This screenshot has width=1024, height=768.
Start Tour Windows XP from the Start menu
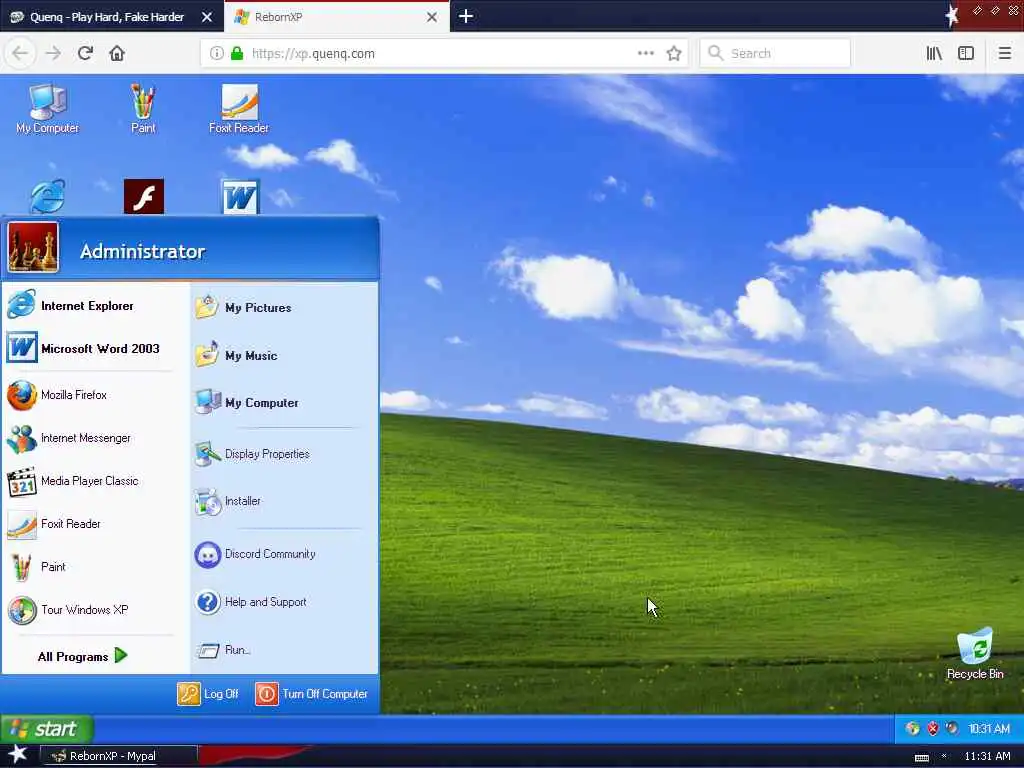click(x=95, y=610)
